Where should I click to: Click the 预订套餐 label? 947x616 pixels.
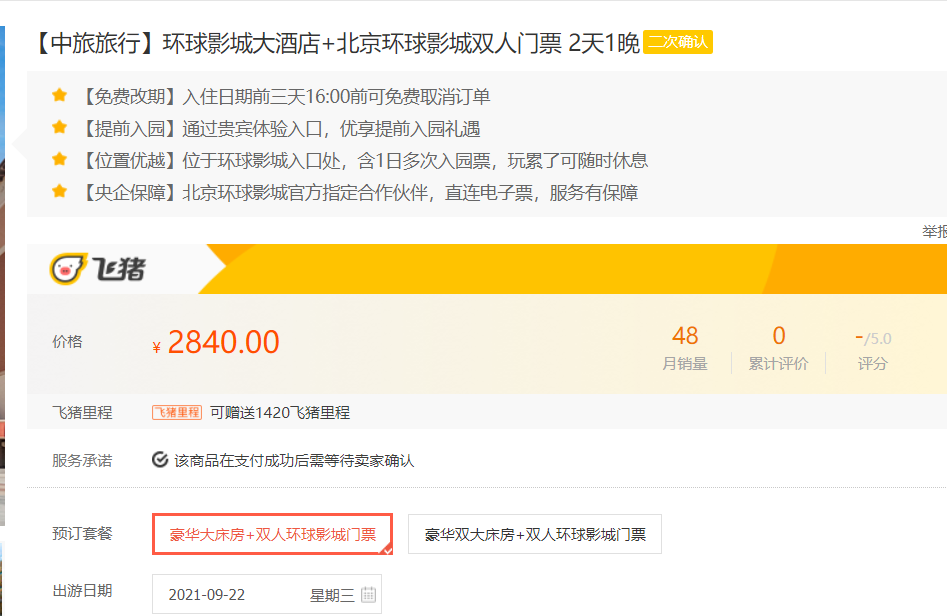click(x=82, y=533)
